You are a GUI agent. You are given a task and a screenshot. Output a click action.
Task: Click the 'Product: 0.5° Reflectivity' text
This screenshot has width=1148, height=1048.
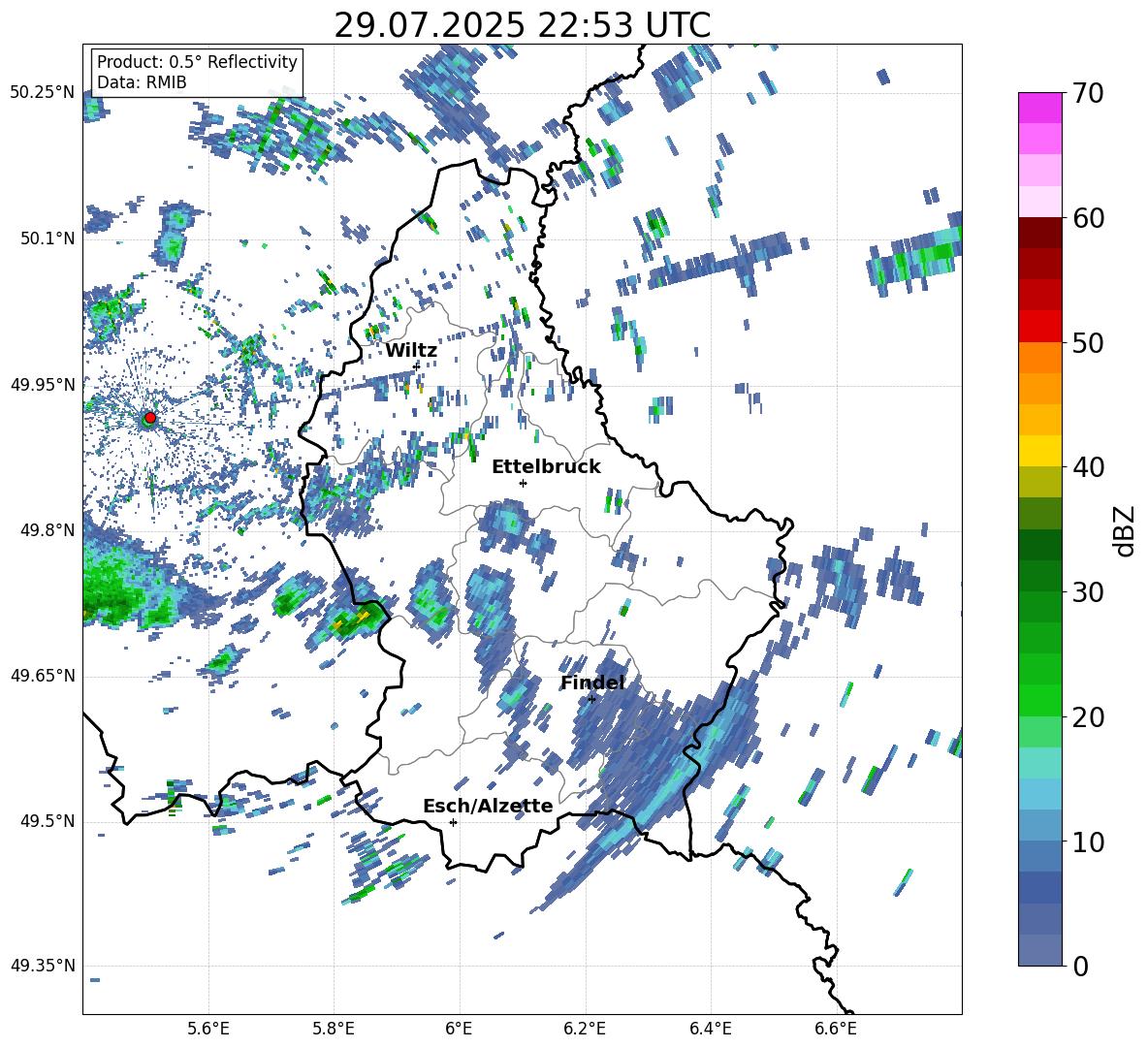click(197, 62)
